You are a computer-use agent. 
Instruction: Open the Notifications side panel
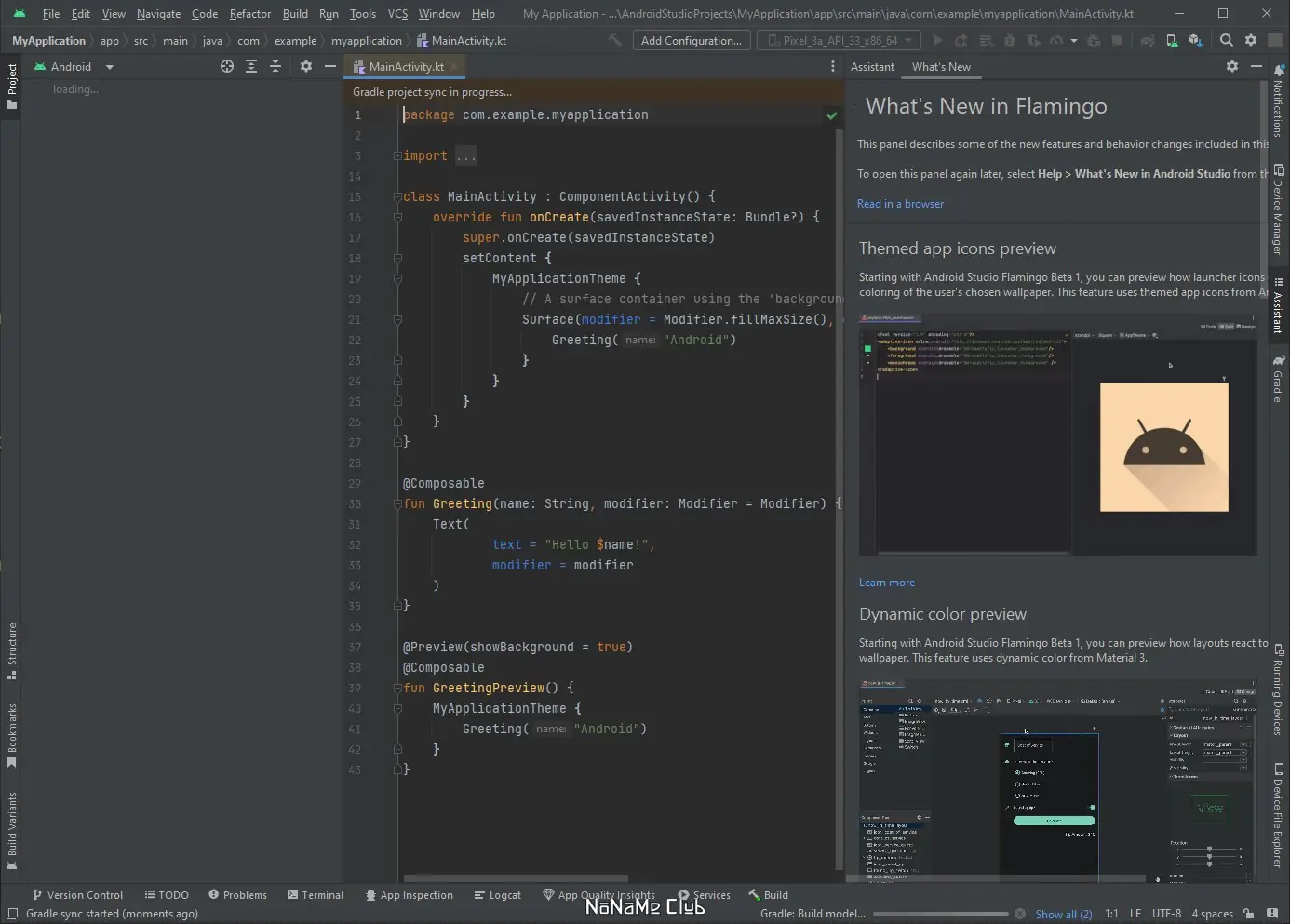tap(1278, 102)
